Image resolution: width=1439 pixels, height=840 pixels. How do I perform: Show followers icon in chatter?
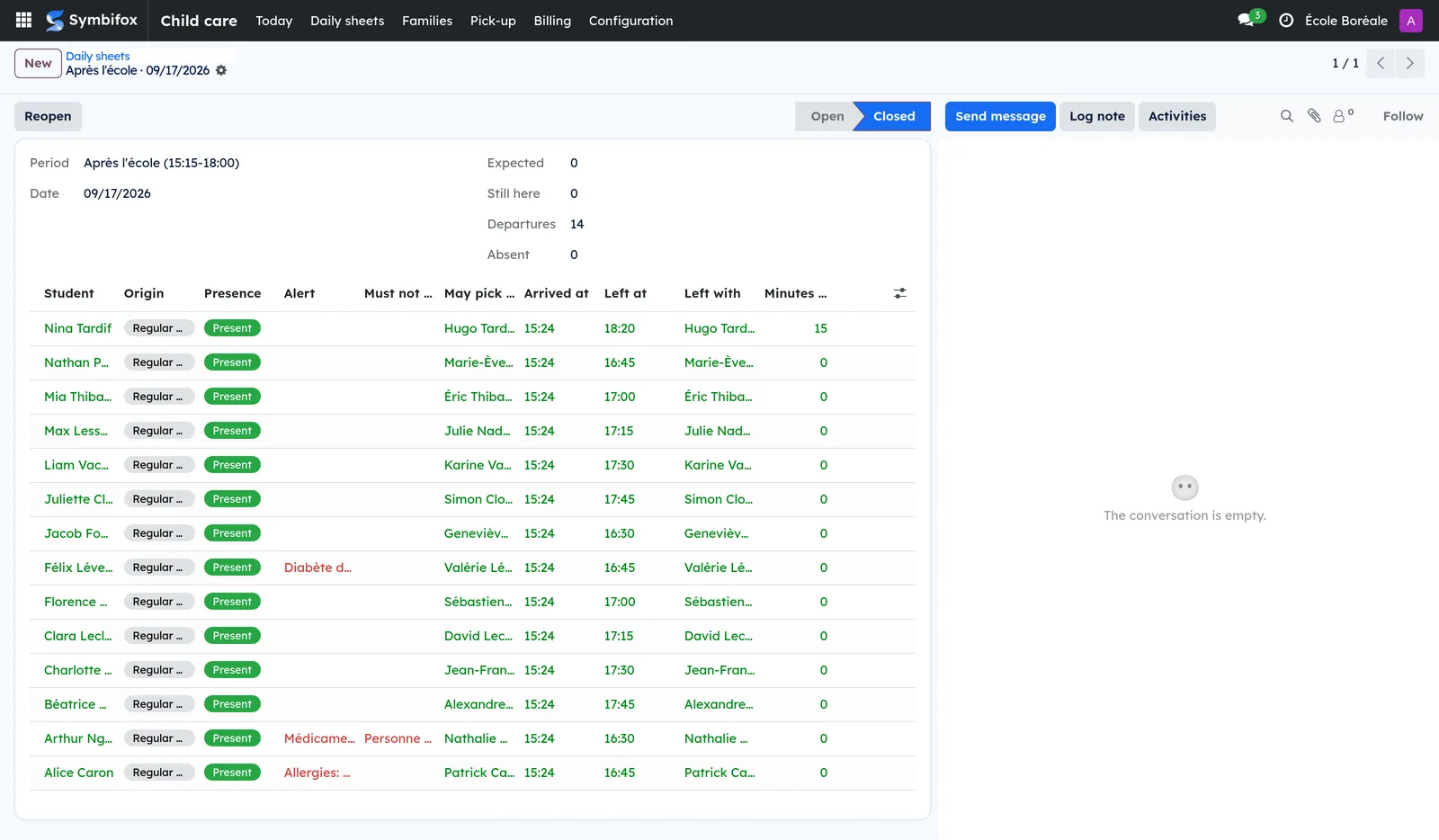(x=1342, y=116)
